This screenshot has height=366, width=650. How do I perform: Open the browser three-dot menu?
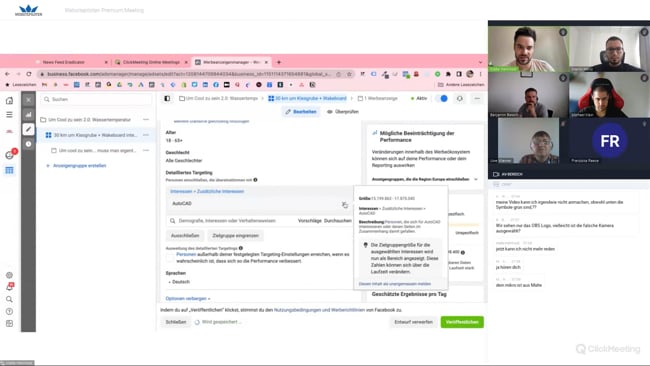(480, 74)
